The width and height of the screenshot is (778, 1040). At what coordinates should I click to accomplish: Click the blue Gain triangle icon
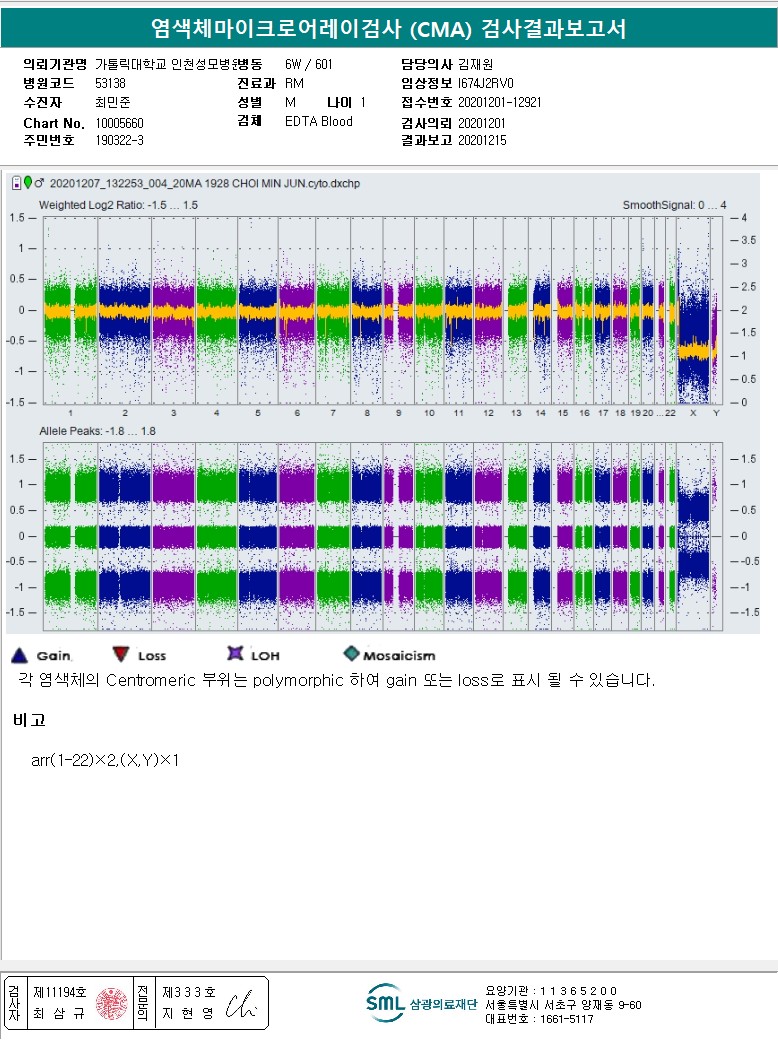pos(19,655)
